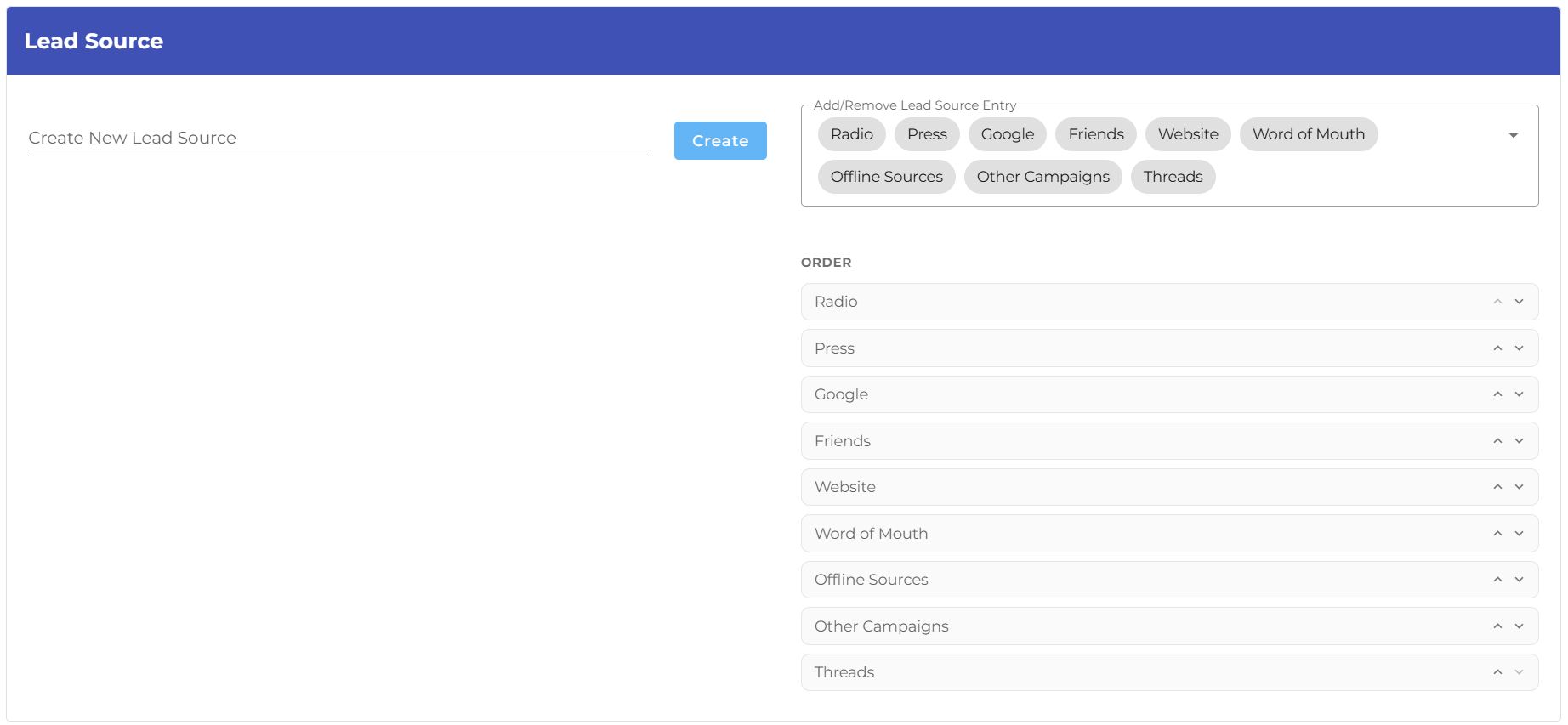Image resolution: width=1568 pixels, height=725 pixels.
Task: Click the Website chip in entry box
Action: coord(1187,134)
